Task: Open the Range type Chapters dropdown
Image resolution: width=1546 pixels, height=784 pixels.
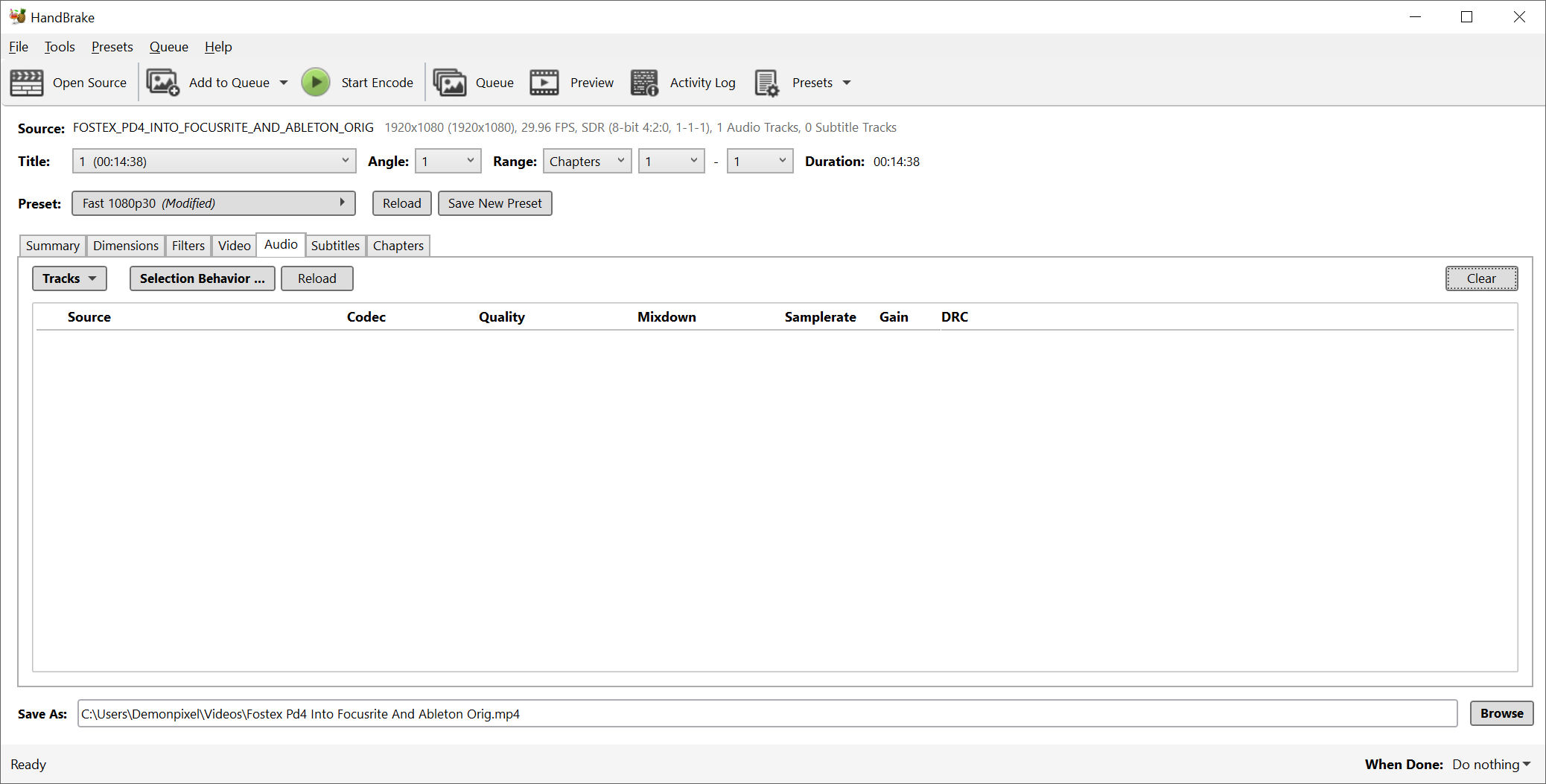Action: [587, 161]
